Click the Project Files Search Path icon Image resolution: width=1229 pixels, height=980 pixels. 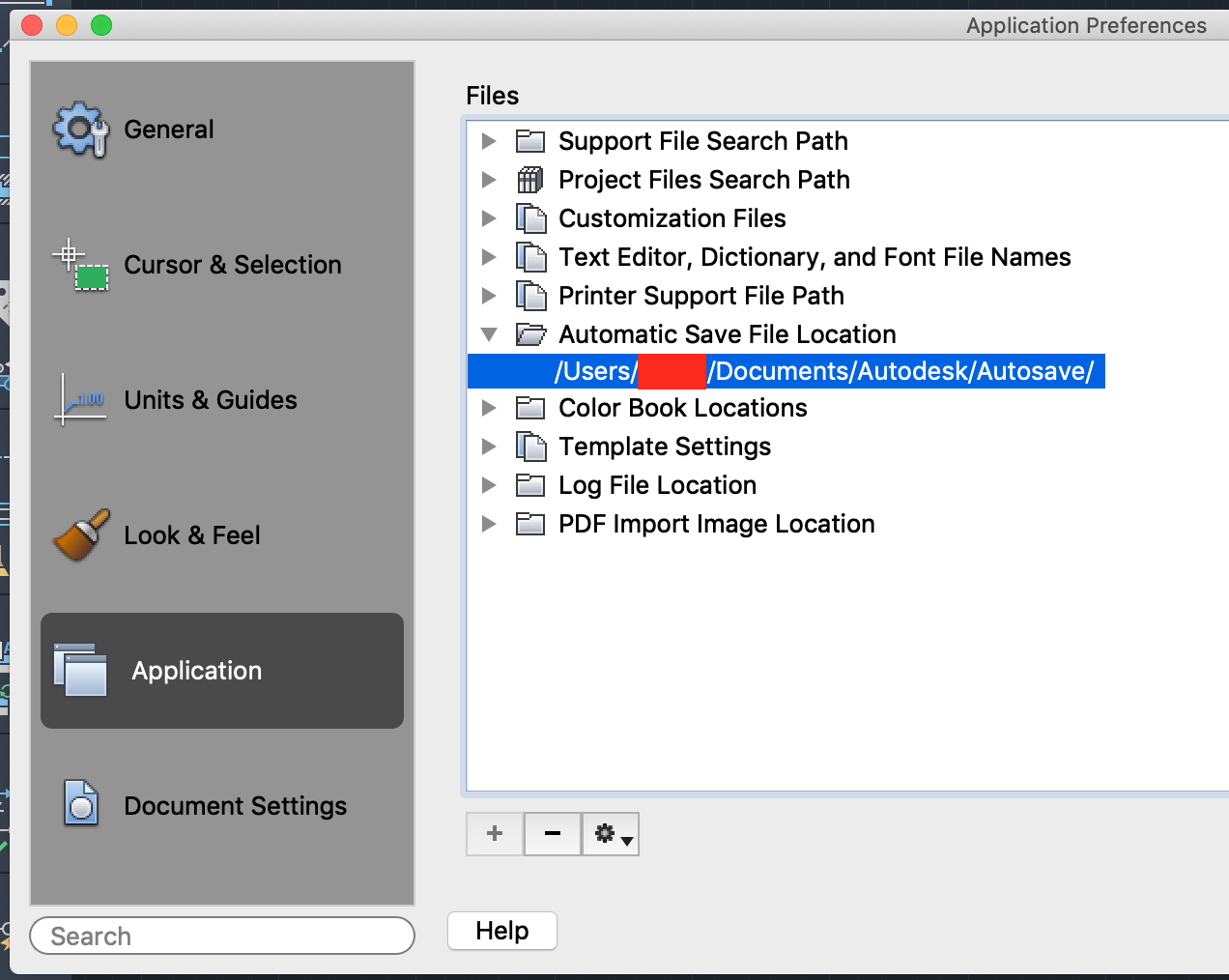point(530,180)
